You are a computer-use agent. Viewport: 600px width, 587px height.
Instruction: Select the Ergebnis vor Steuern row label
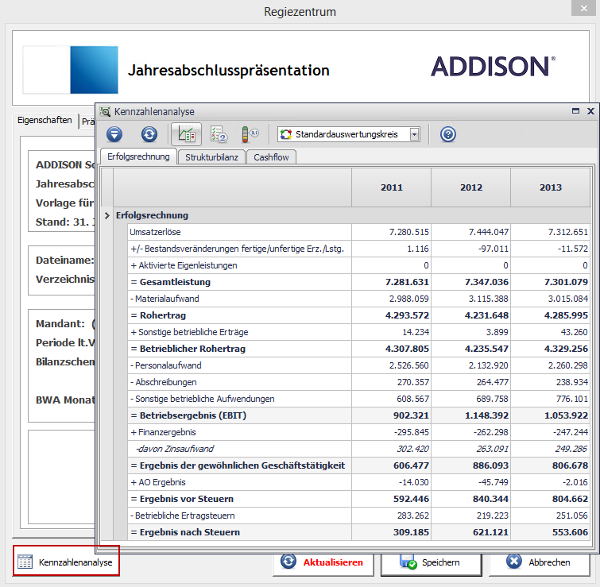pos(182,499)
